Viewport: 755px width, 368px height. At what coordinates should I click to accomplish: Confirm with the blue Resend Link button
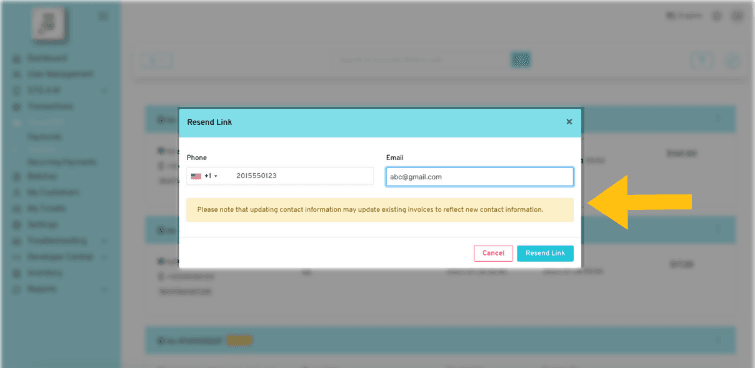tap(545, 253)
